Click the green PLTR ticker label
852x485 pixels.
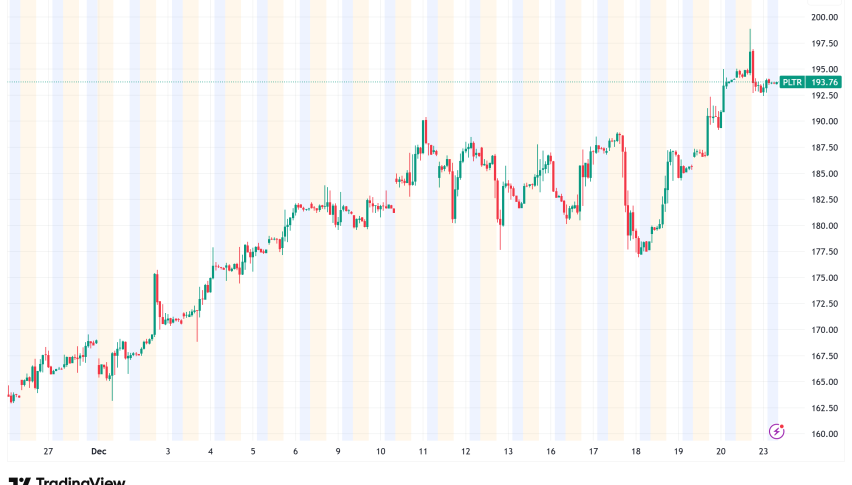pos(792,82)
